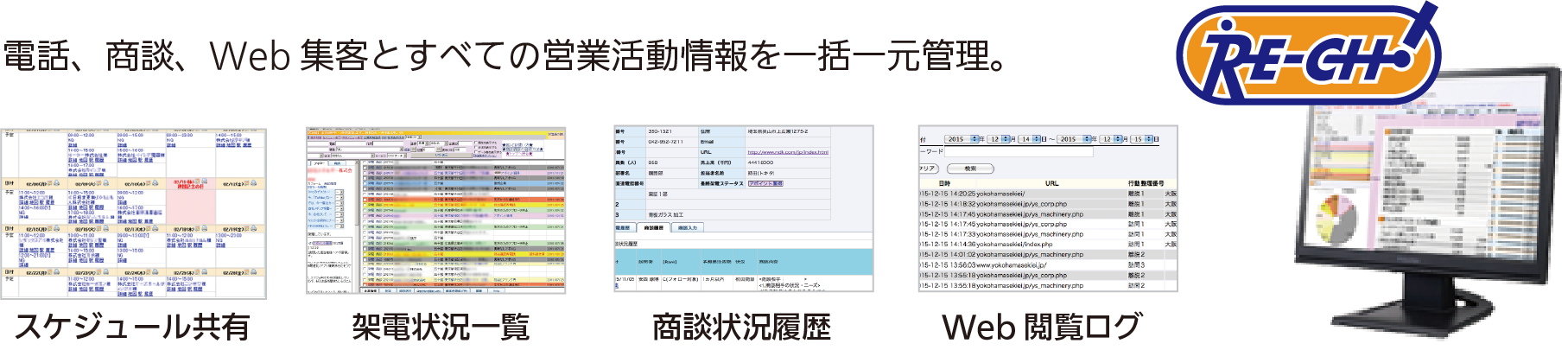Click the スケジュール共有 caption
The height and width of the screenshot is (350, 1568).
[x=132, y=327]
